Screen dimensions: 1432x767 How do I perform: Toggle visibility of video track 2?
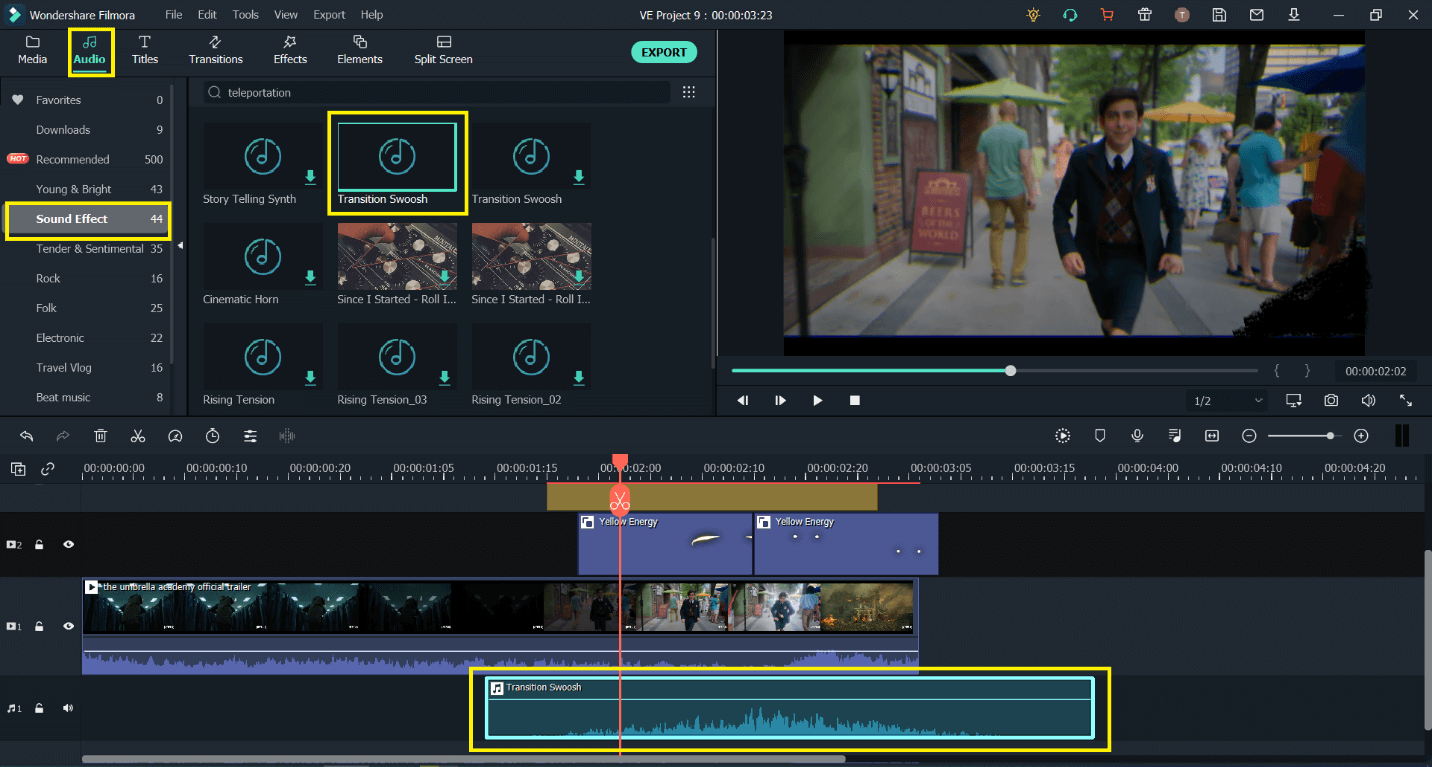pyautogui.click(x=68, y=545)
